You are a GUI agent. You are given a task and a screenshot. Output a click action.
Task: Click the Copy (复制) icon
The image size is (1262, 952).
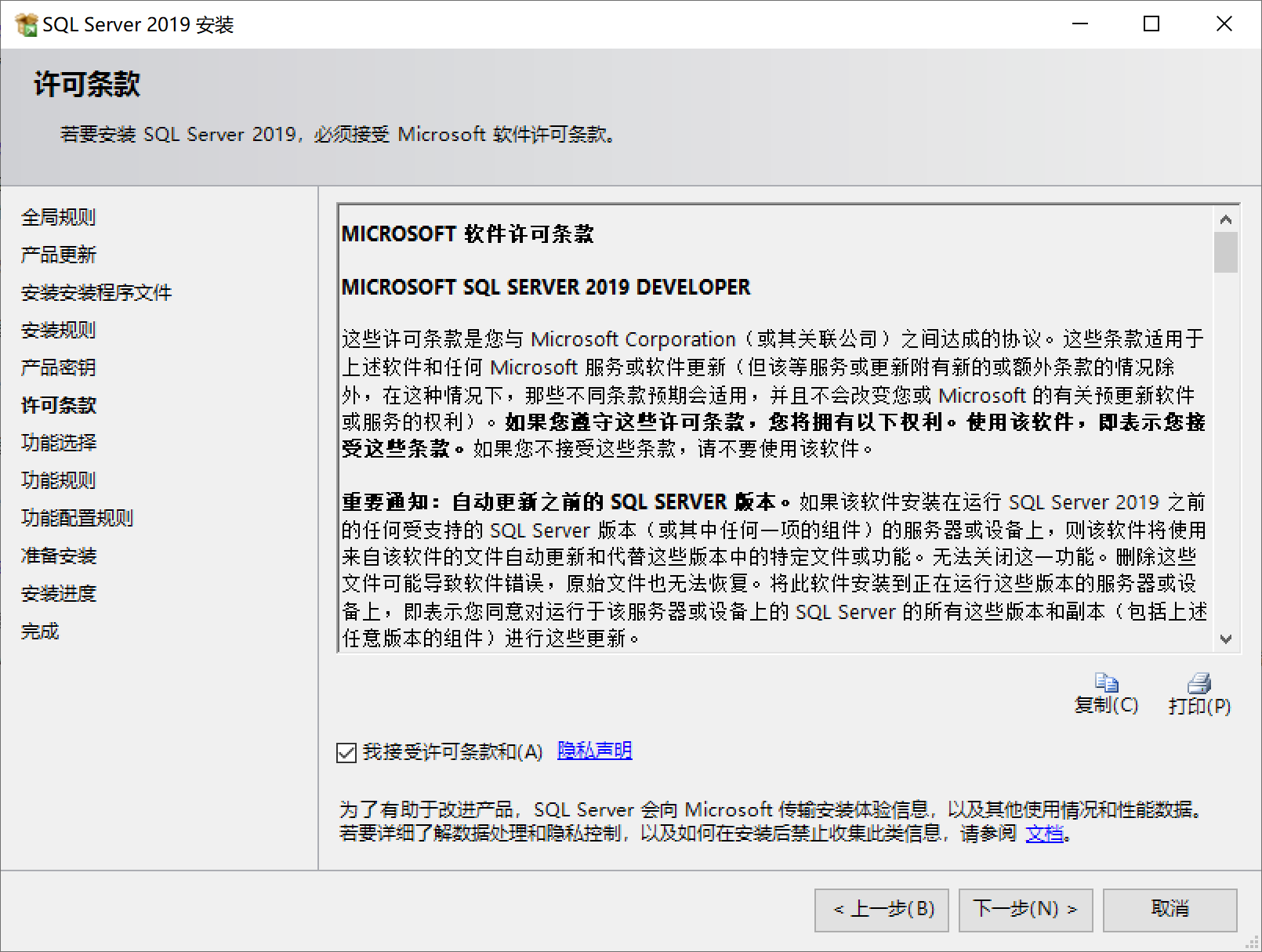pos(1106,683)
